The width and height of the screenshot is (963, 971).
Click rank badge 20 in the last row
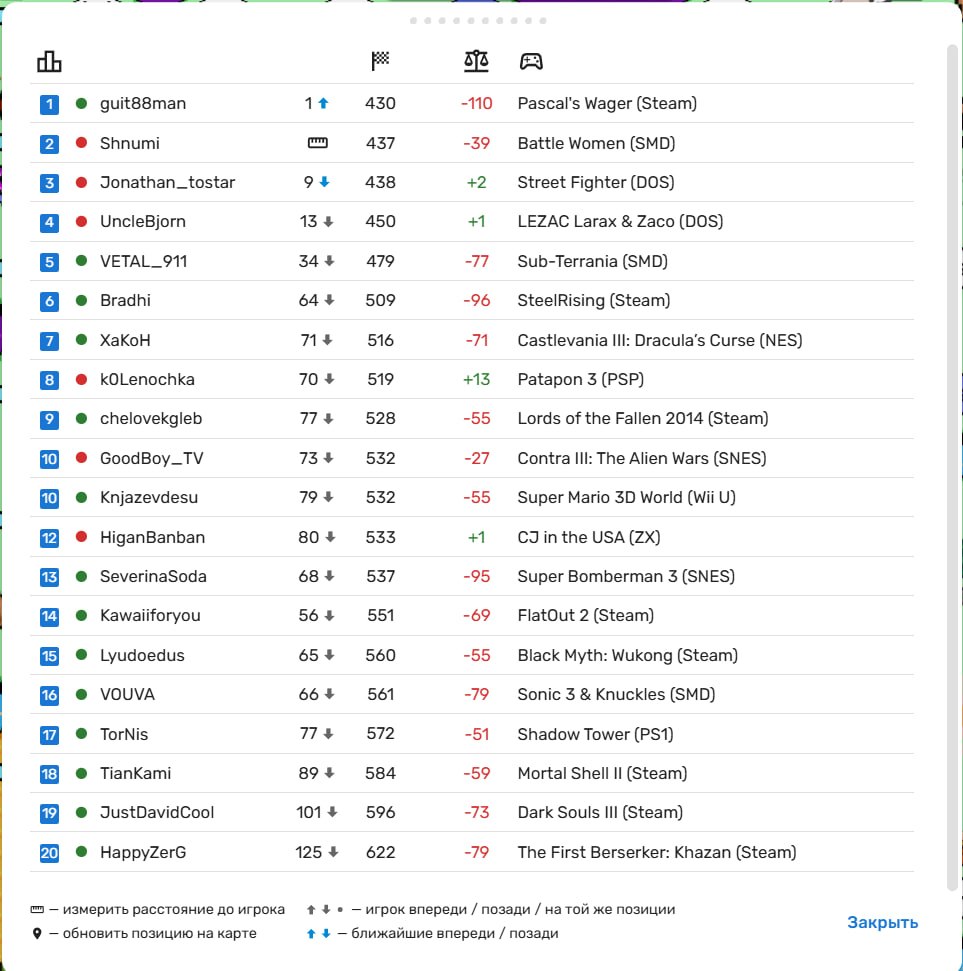click(x=50, y=853)
